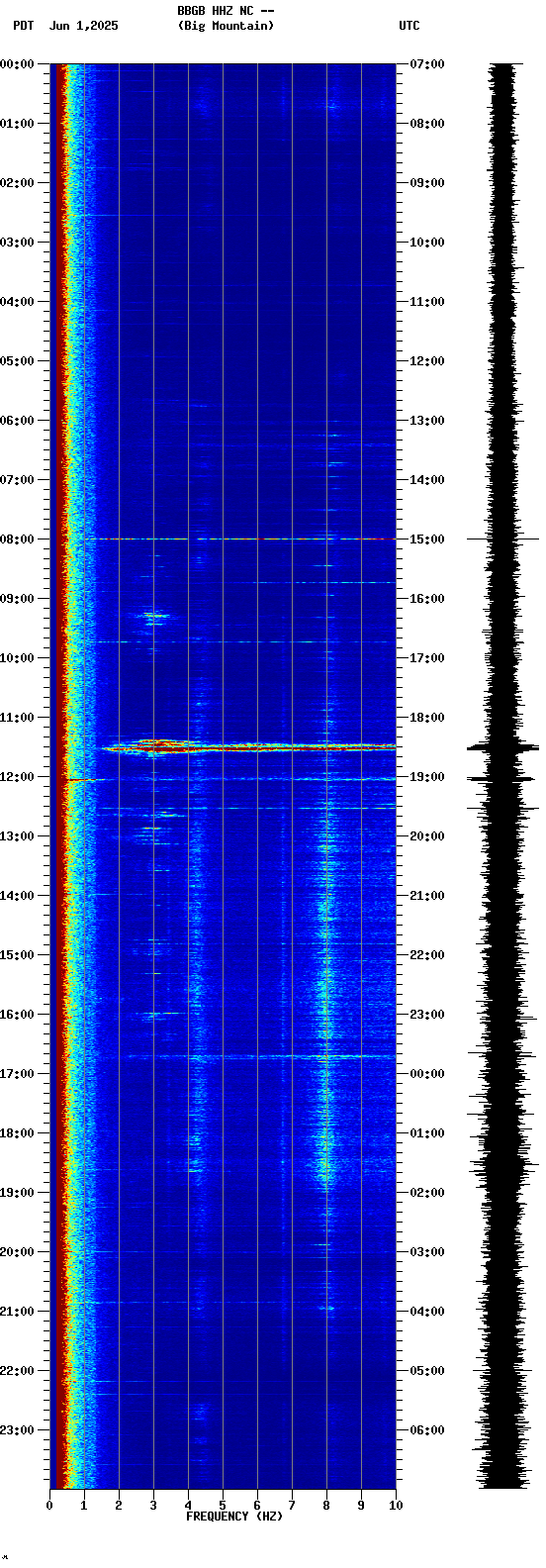Click the 'UTC' timezone label

(409, 26)
